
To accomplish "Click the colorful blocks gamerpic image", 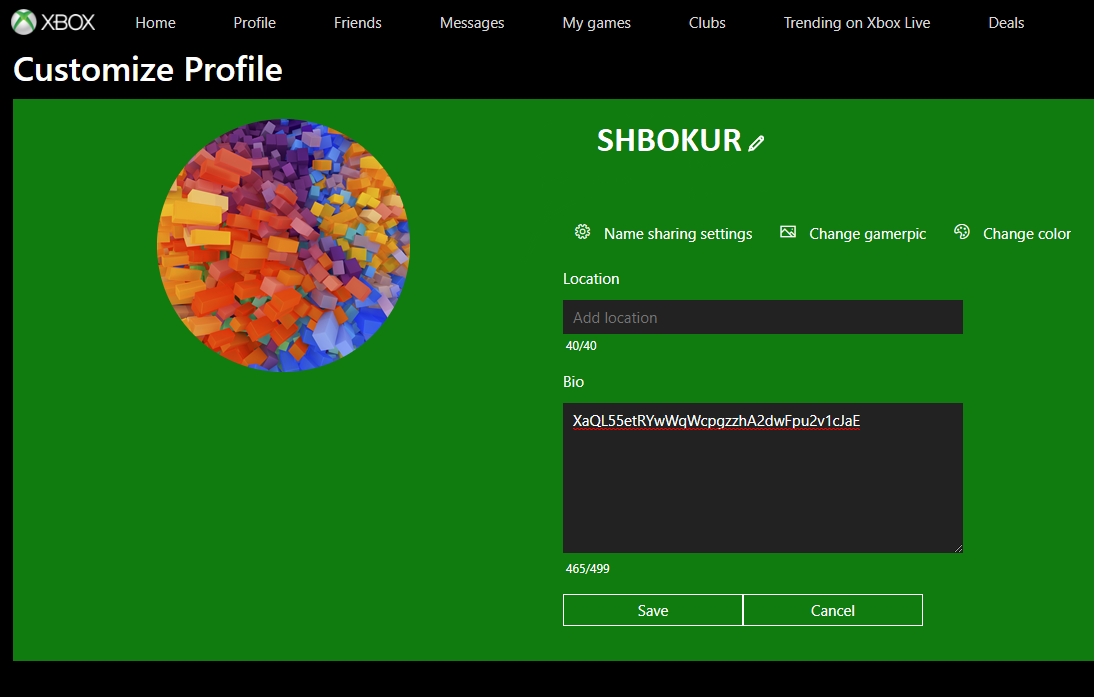I will [283, 245].
